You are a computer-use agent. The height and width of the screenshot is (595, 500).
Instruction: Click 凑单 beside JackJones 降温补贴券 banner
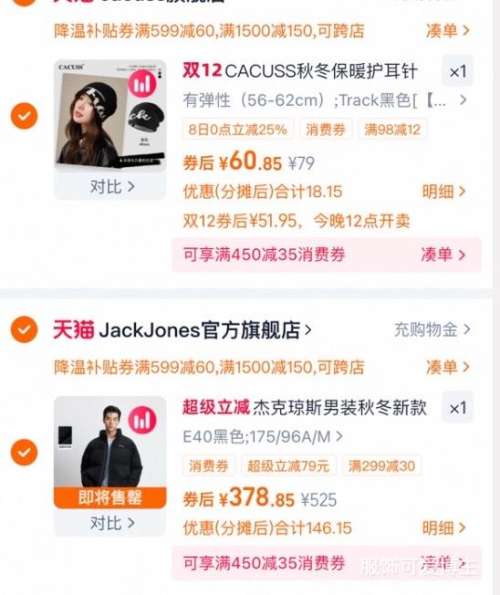[448, 367]
